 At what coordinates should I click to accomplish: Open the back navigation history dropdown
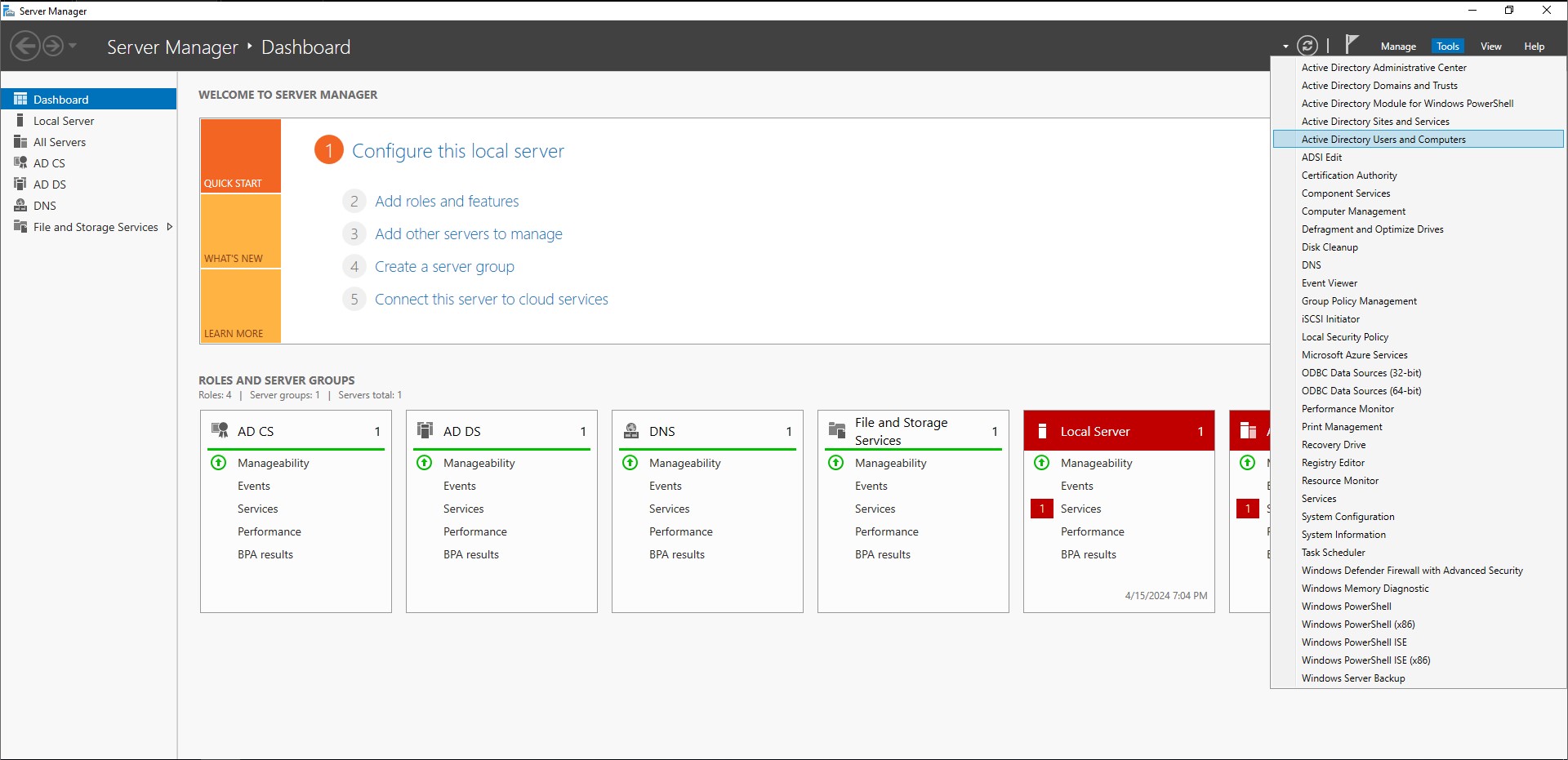click(71, 46)
